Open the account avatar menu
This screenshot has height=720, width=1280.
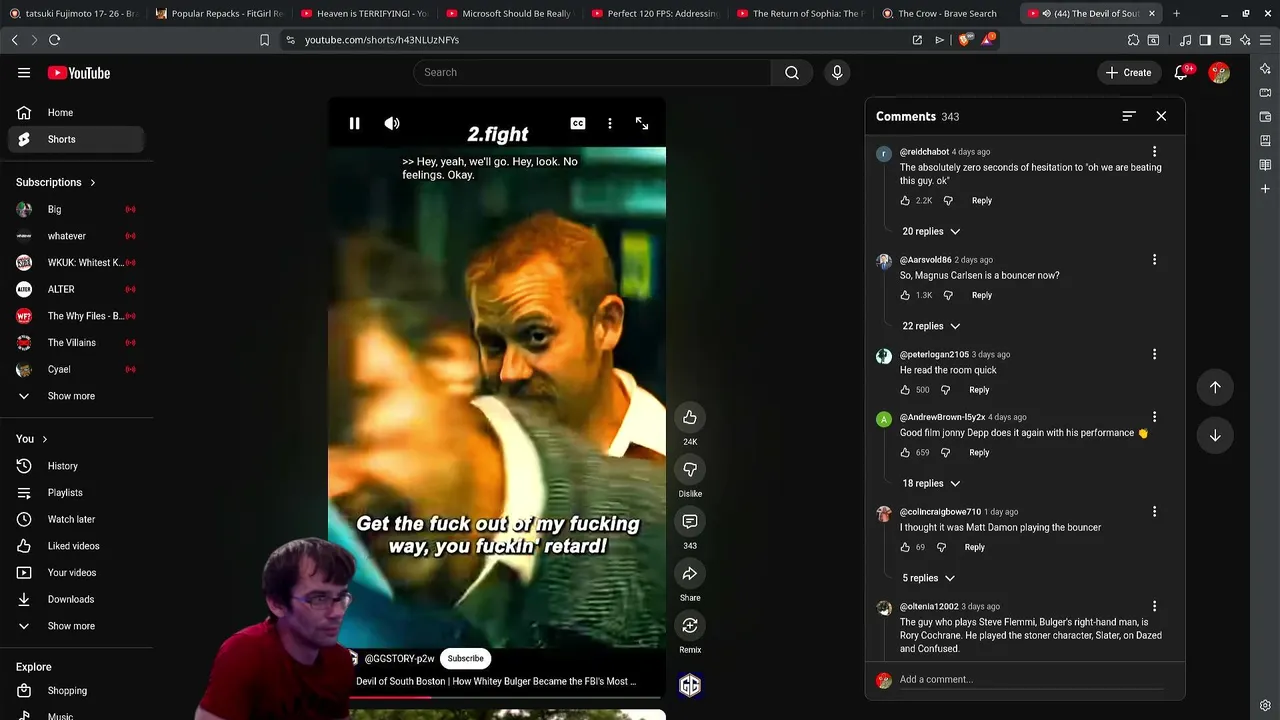[x=1219, y=72]
